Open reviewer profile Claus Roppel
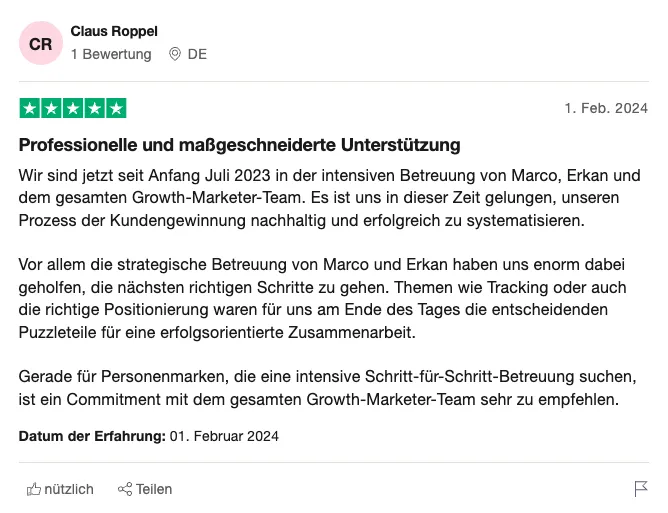This screenshot has height=513, width=668. pyautogui.click(x=114, y=31)
